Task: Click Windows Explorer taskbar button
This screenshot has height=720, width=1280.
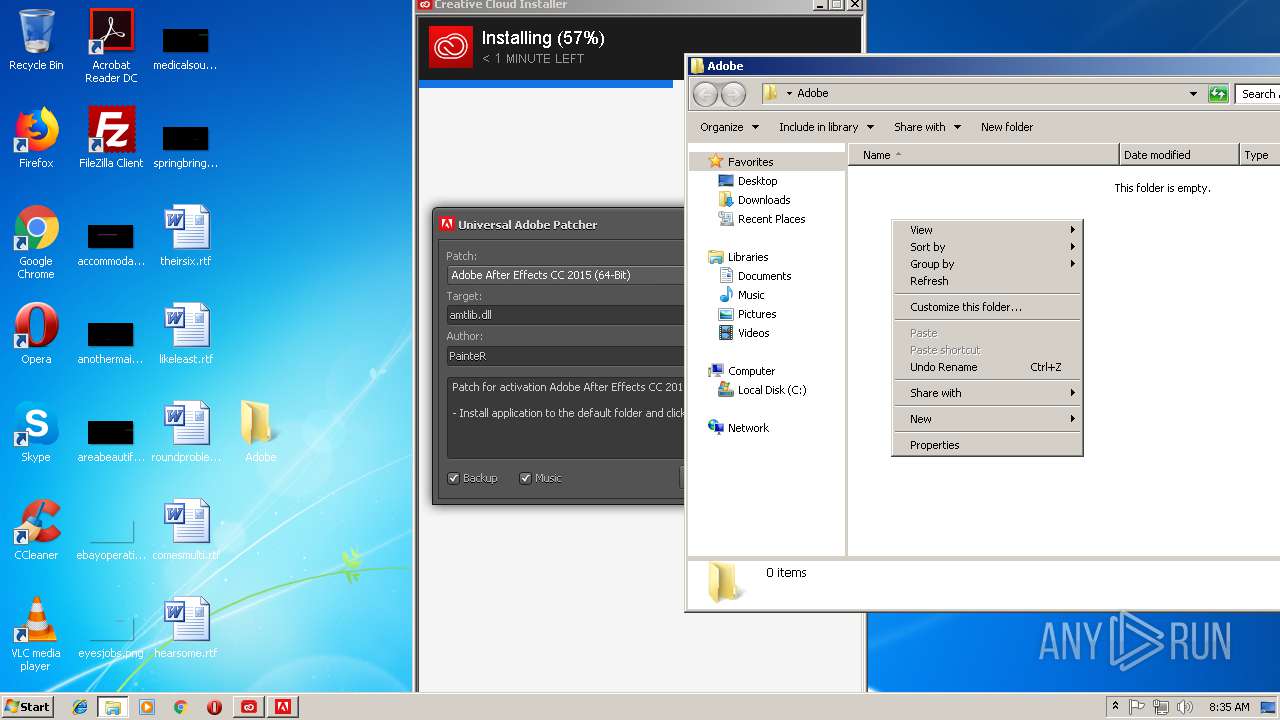Action: pos(113,707)
